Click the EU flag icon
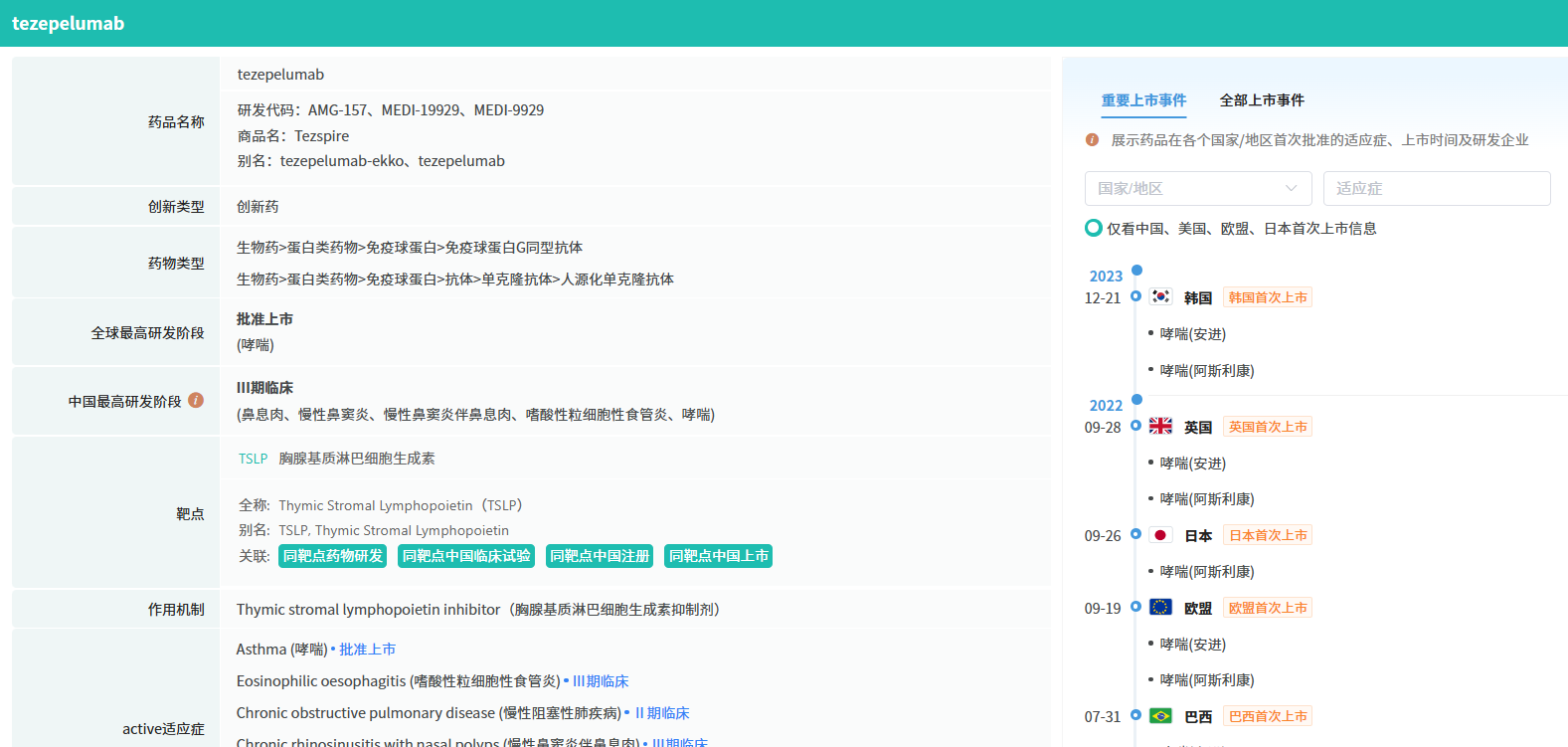The image size is (1568, 747). [x=1160, y=607]
